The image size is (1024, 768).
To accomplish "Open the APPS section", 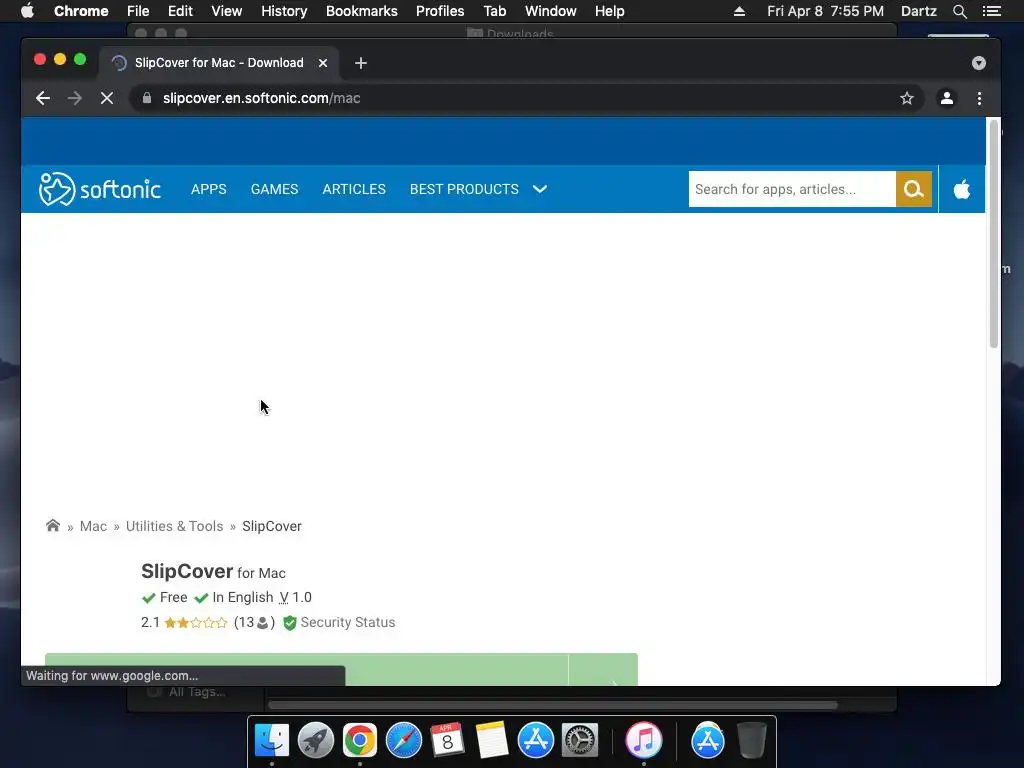I will [x=208, y=189].
